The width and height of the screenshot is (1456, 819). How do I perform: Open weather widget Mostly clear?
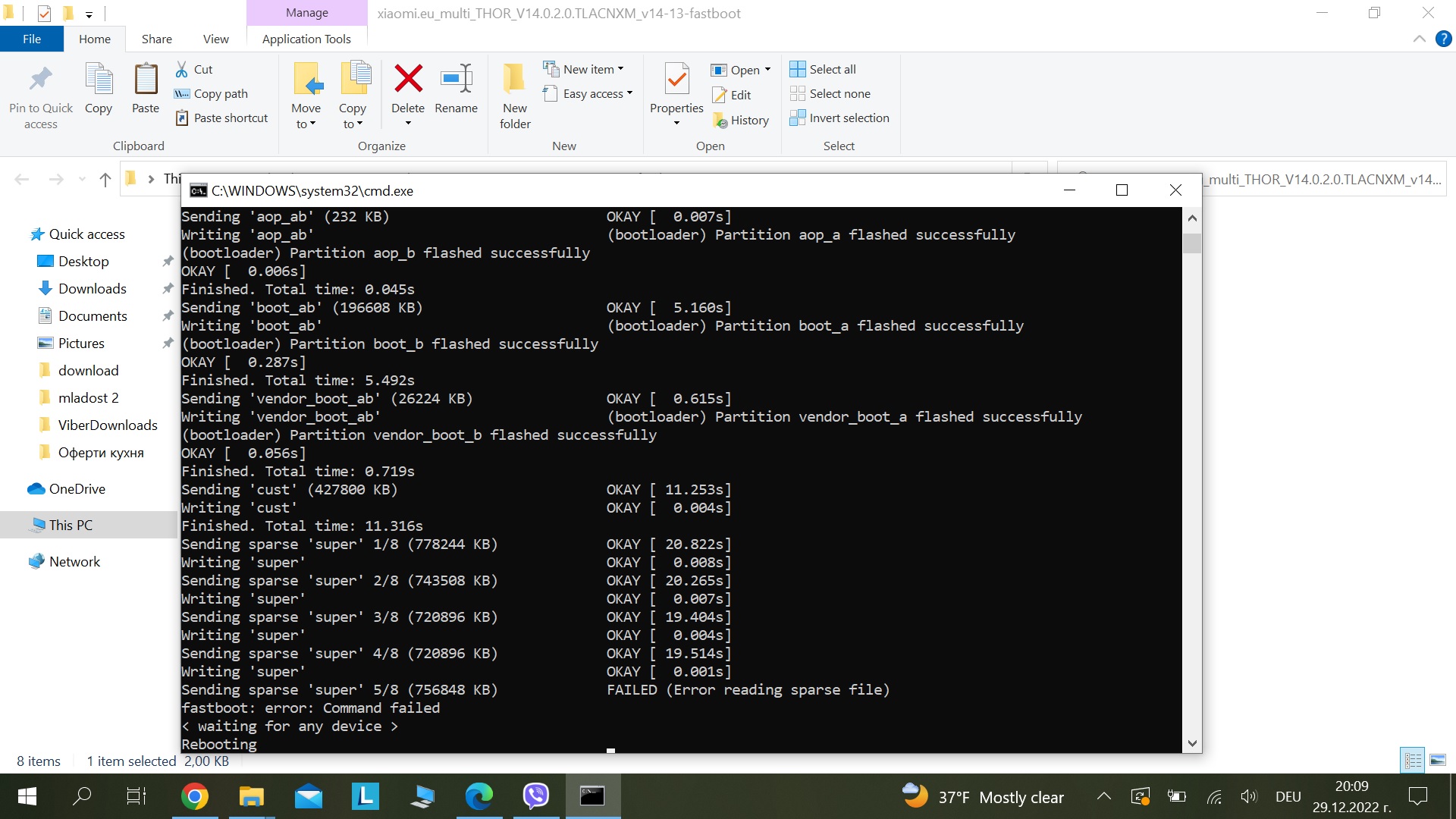click(x=984, y=796)
